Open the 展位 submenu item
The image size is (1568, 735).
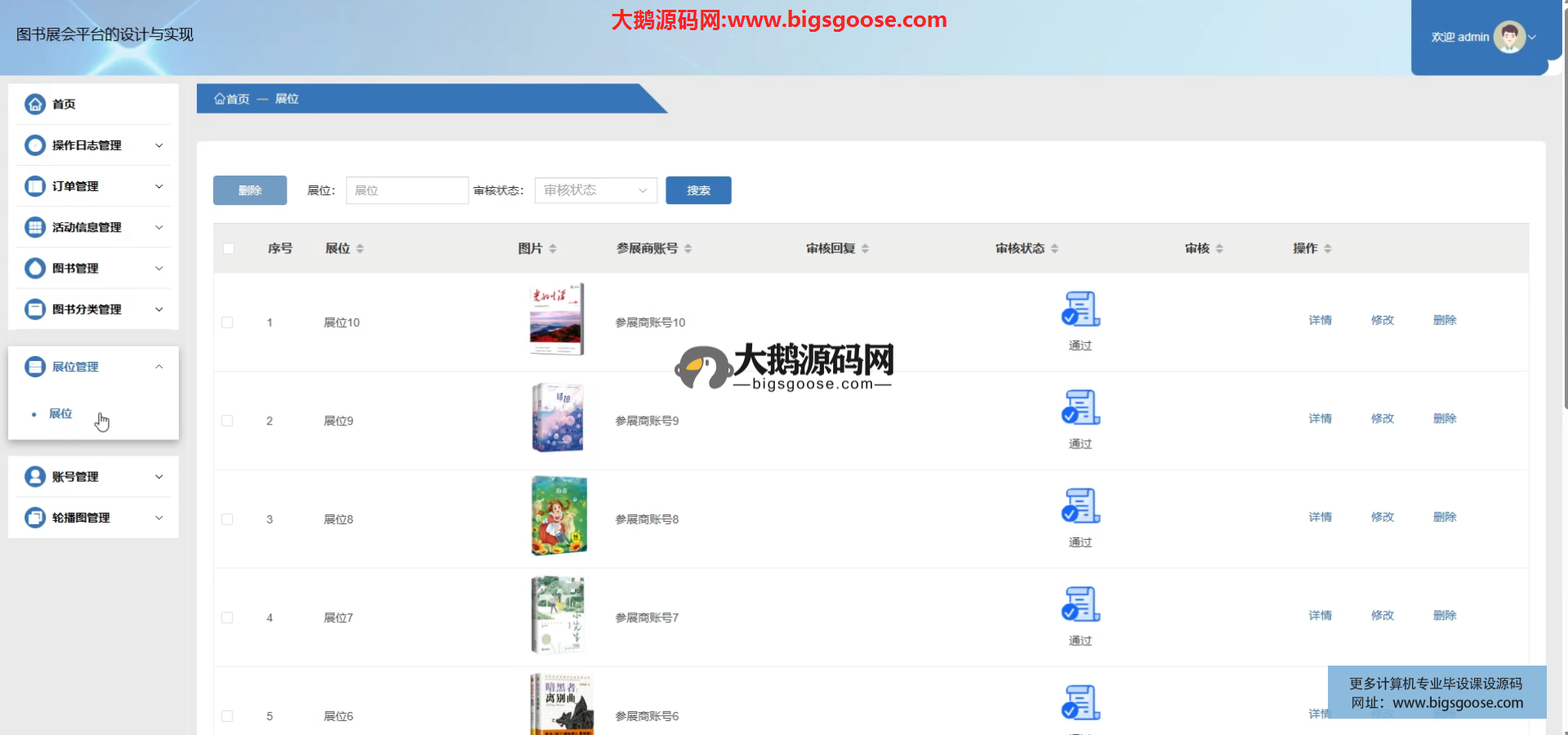60,414
